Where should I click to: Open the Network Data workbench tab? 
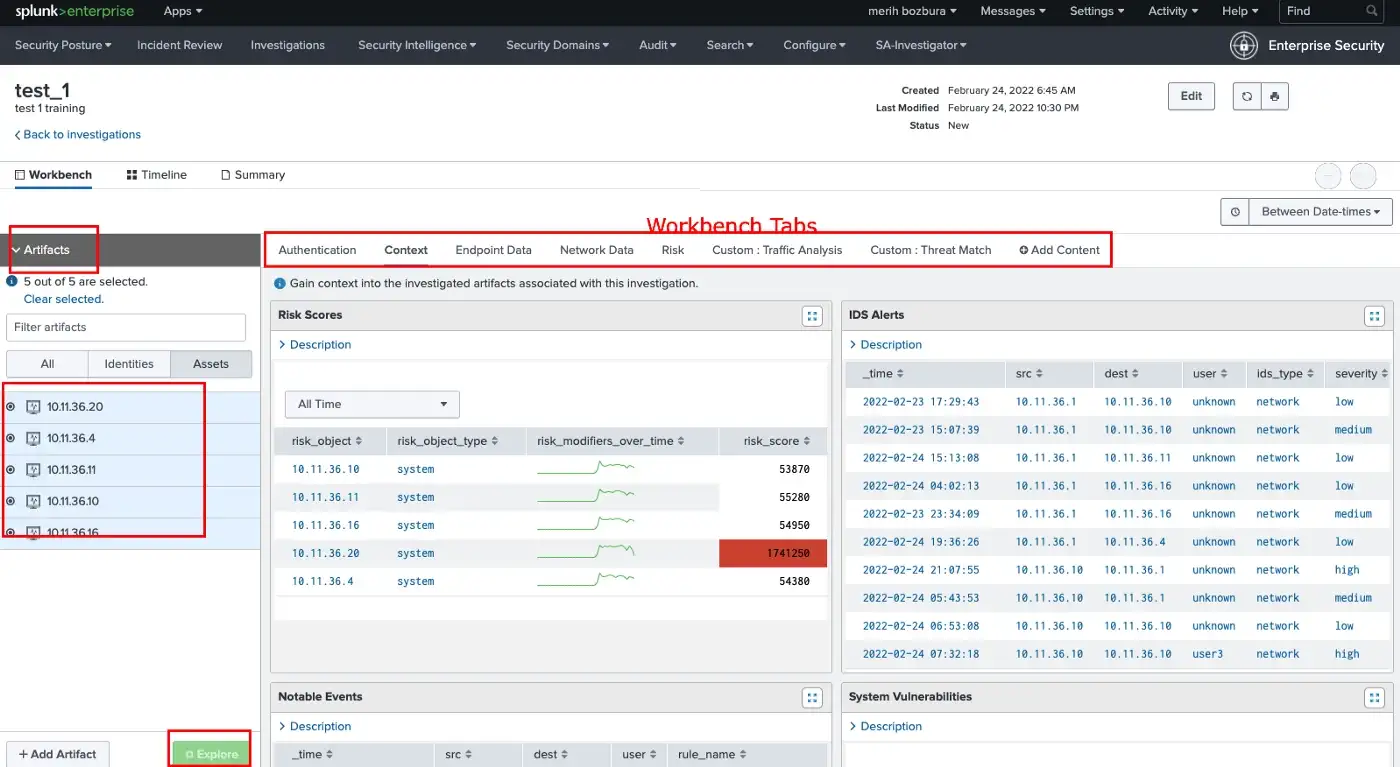[597, 250]
